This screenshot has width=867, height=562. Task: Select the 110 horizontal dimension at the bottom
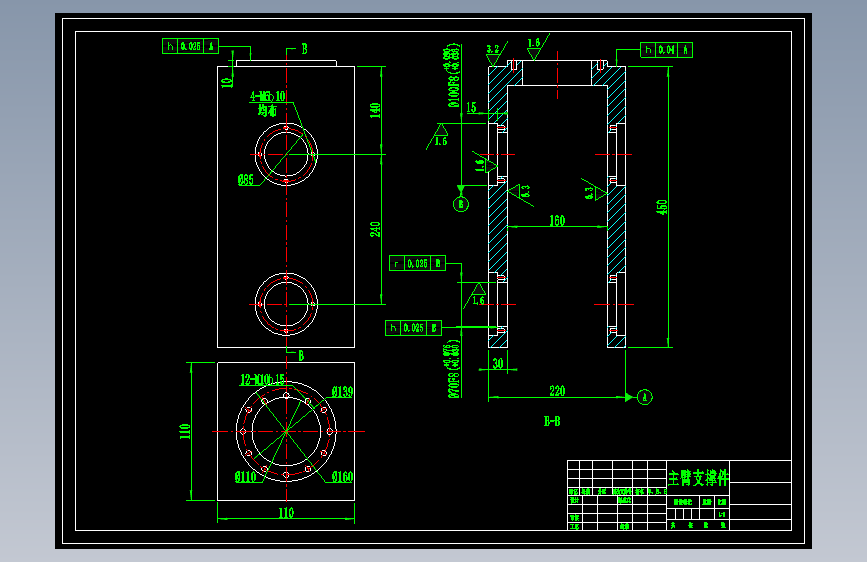(x=286, y=513)
